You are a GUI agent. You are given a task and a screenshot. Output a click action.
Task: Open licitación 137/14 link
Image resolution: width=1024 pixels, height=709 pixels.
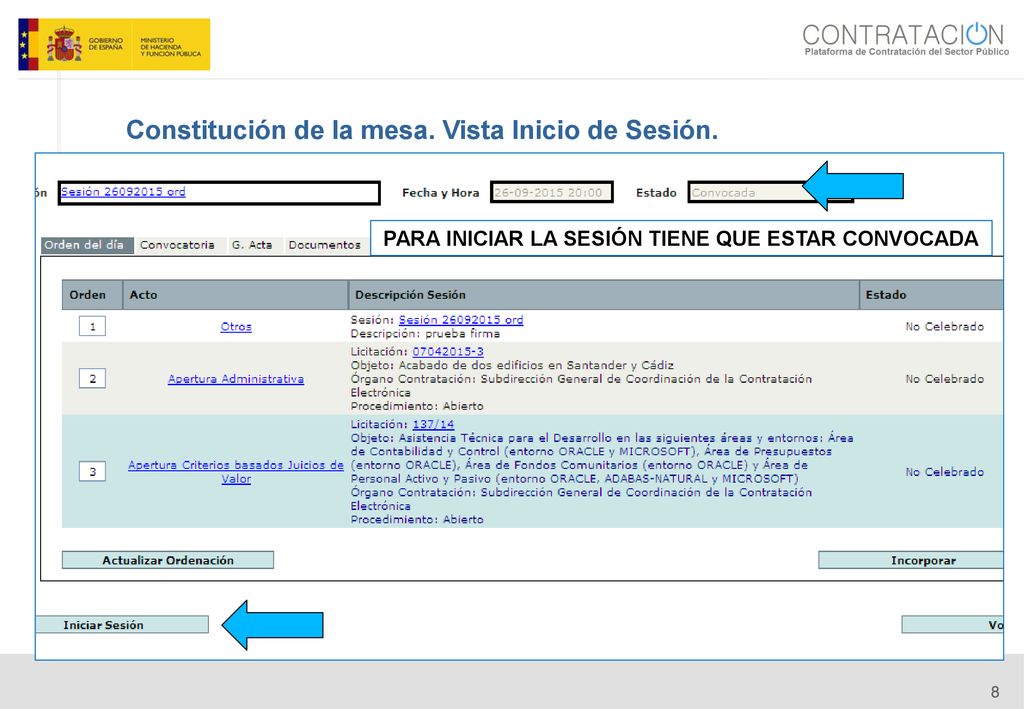[433, 424]
